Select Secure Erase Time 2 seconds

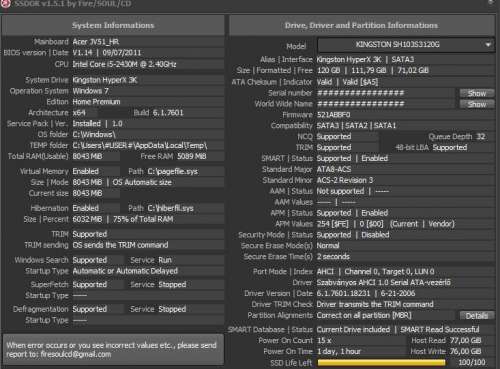pyautogui.click(x=333, y=257)
